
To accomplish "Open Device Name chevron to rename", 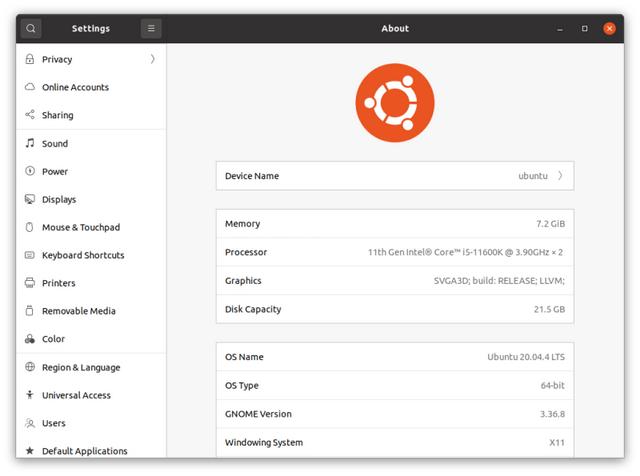I will [x=560, y=176].
